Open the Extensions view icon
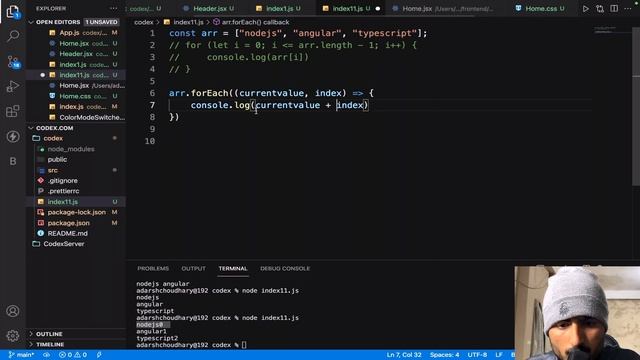 13,111
